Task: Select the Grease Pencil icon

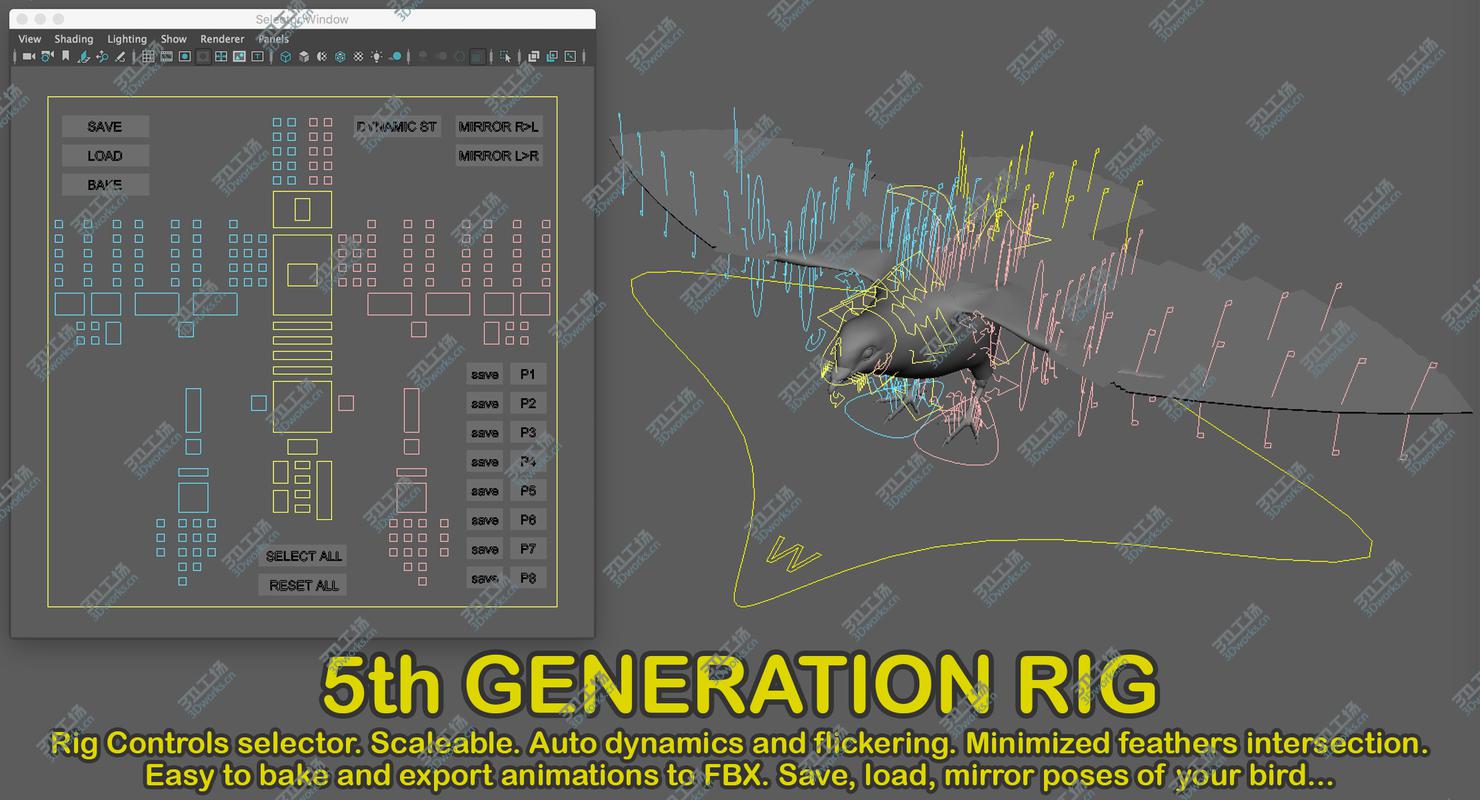Action: point(120,57)
